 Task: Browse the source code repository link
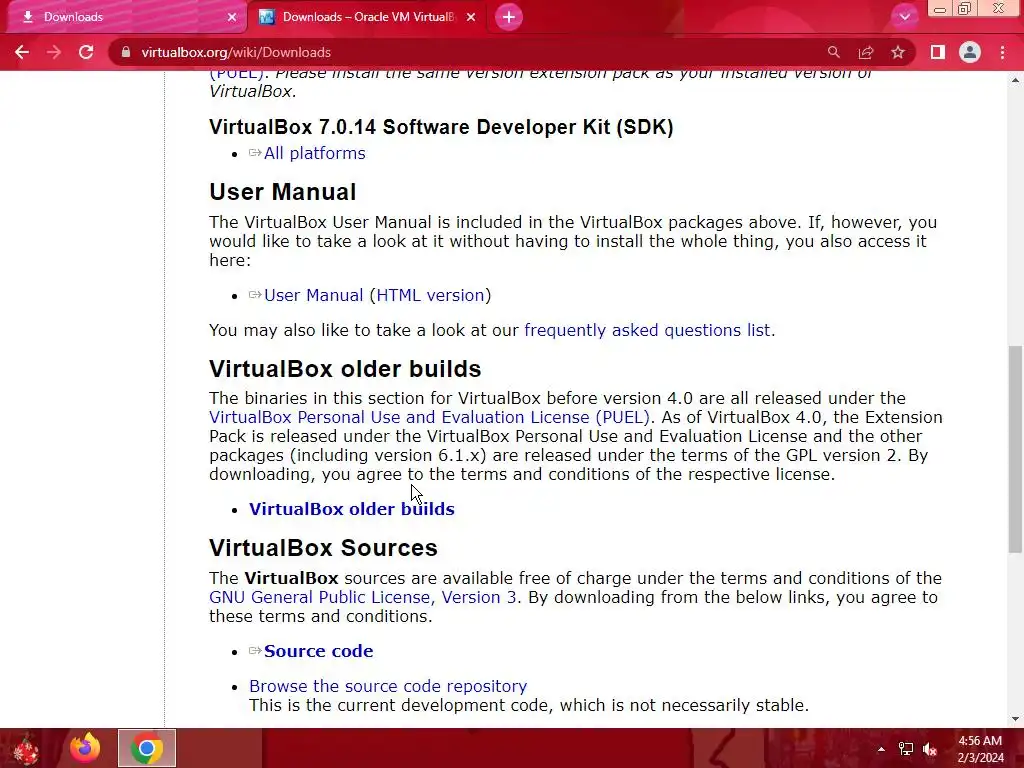click(x=388, y=686)
